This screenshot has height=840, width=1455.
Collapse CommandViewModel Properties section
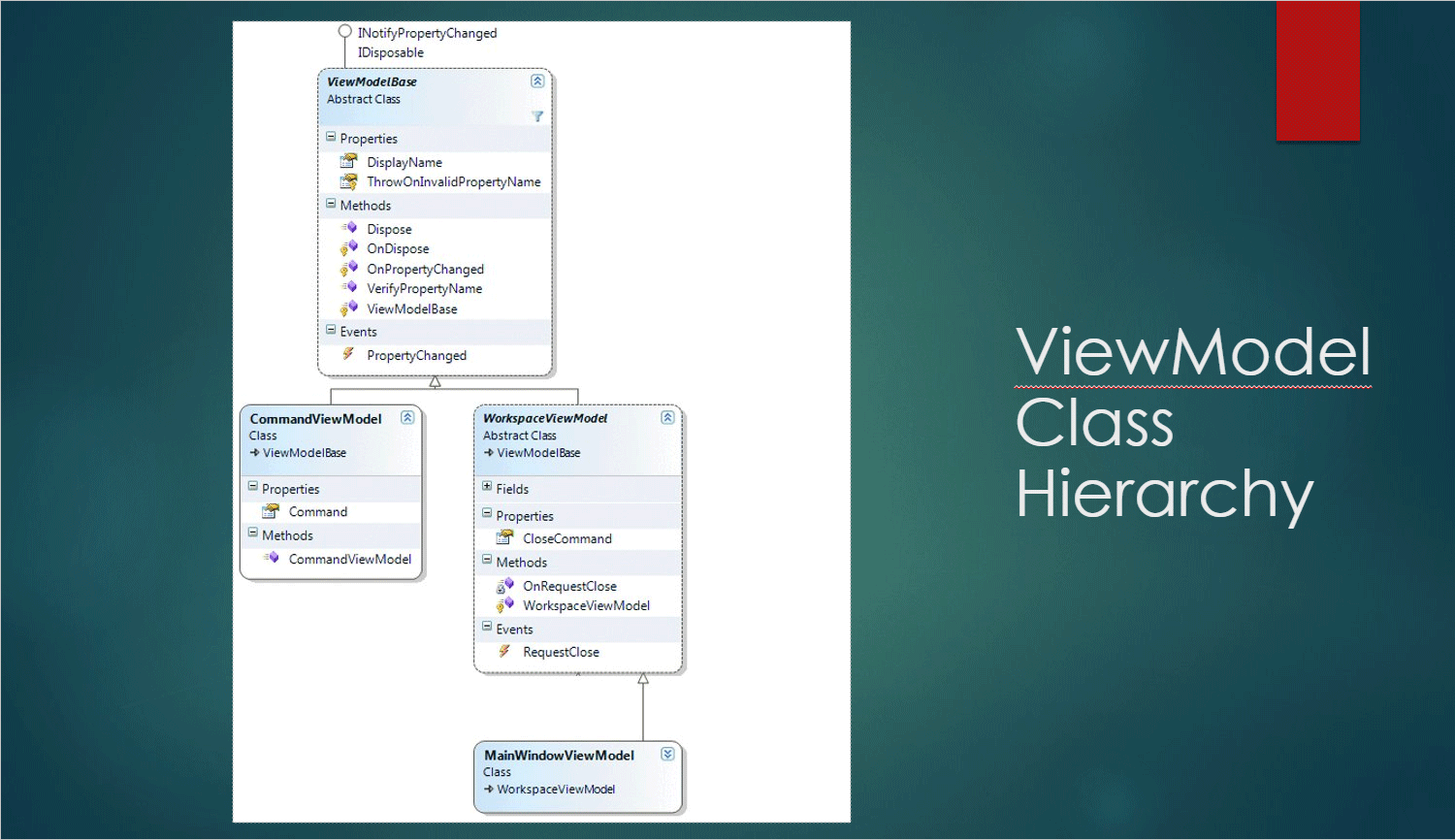pos(253,488)
